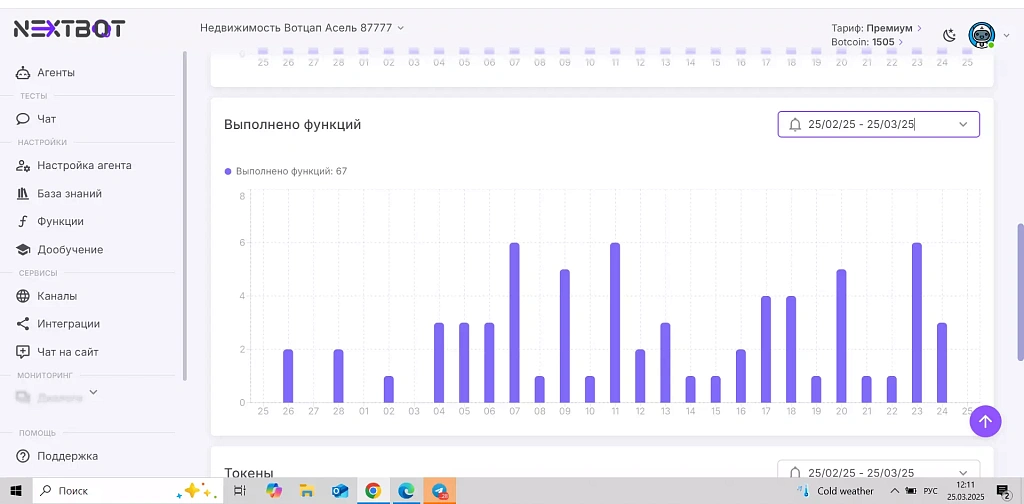Expand the agent selector Недвижимость Вотцап Асель

(x=301, y=28)
